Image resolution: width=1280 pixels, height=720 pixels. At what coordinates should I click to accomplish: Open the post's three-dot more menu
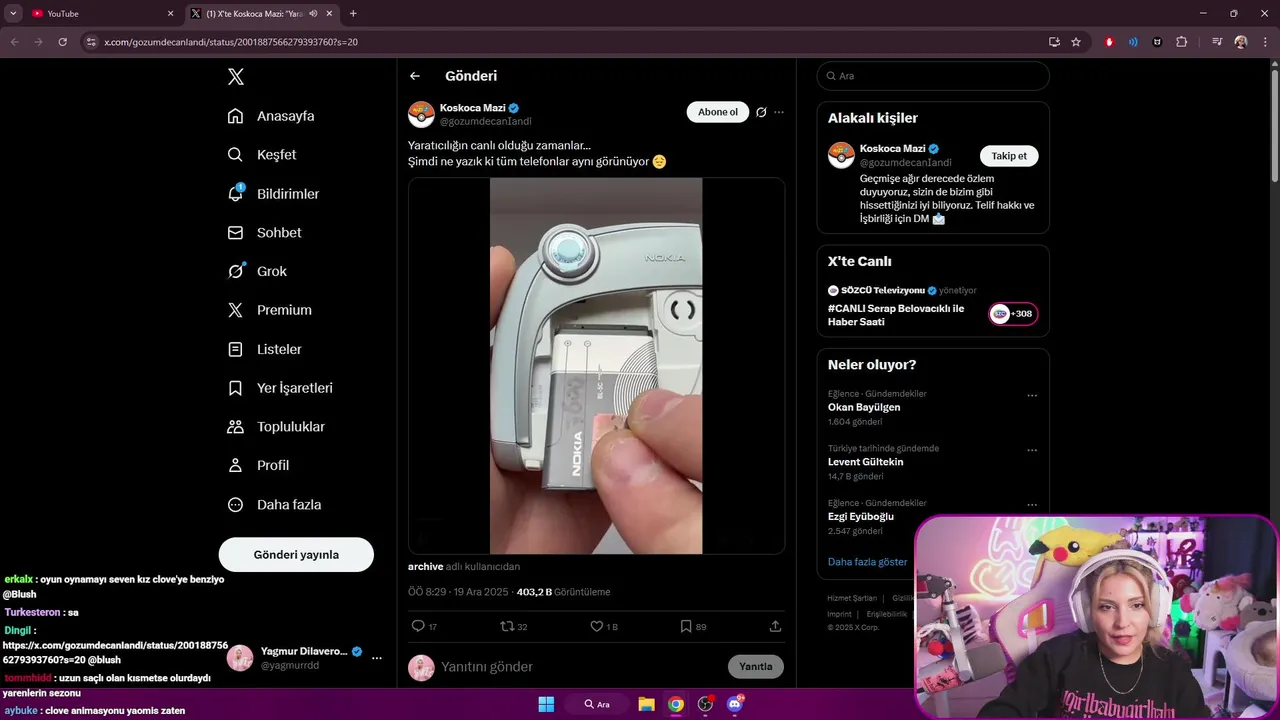[x=779, y=112]
